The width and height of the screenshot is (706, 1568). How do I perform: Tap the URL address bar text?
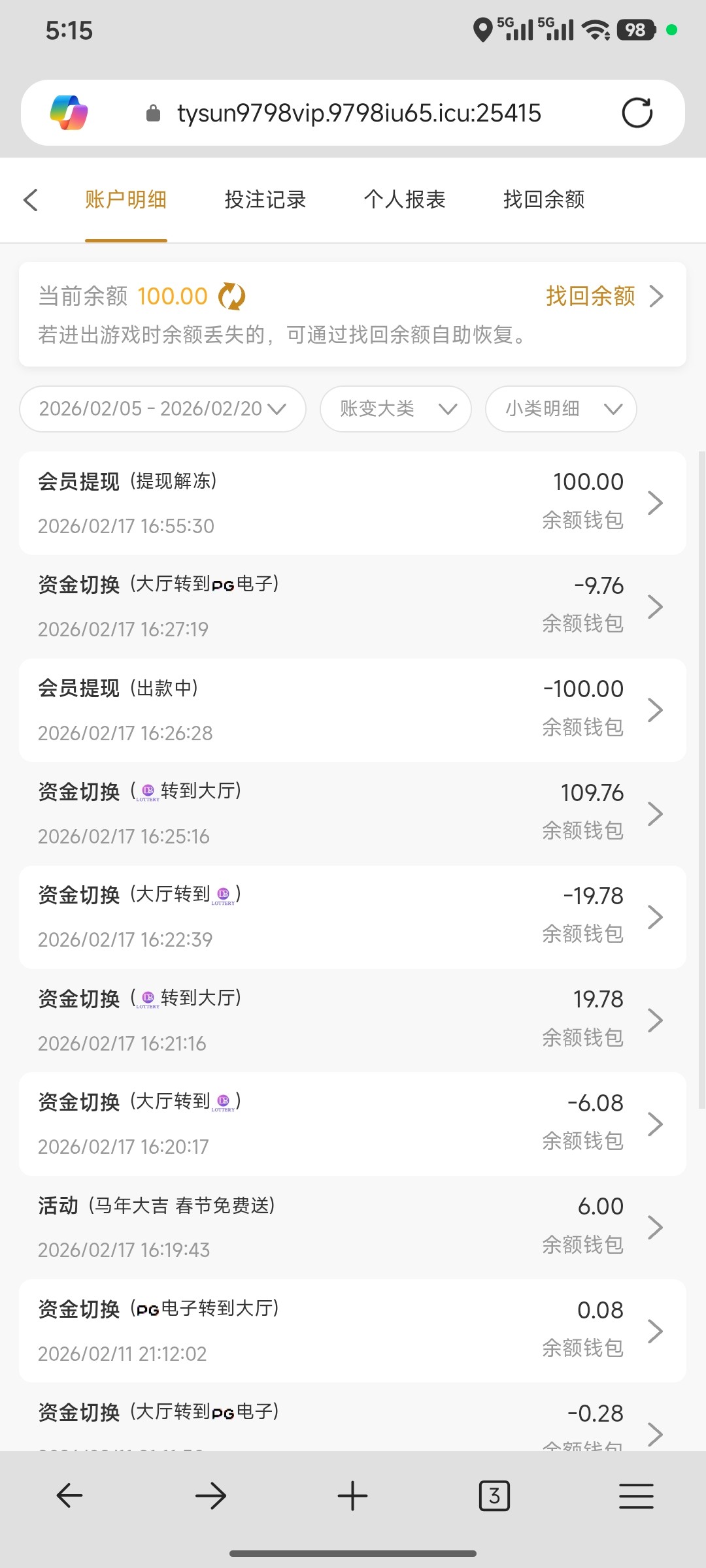click(359, 113)
